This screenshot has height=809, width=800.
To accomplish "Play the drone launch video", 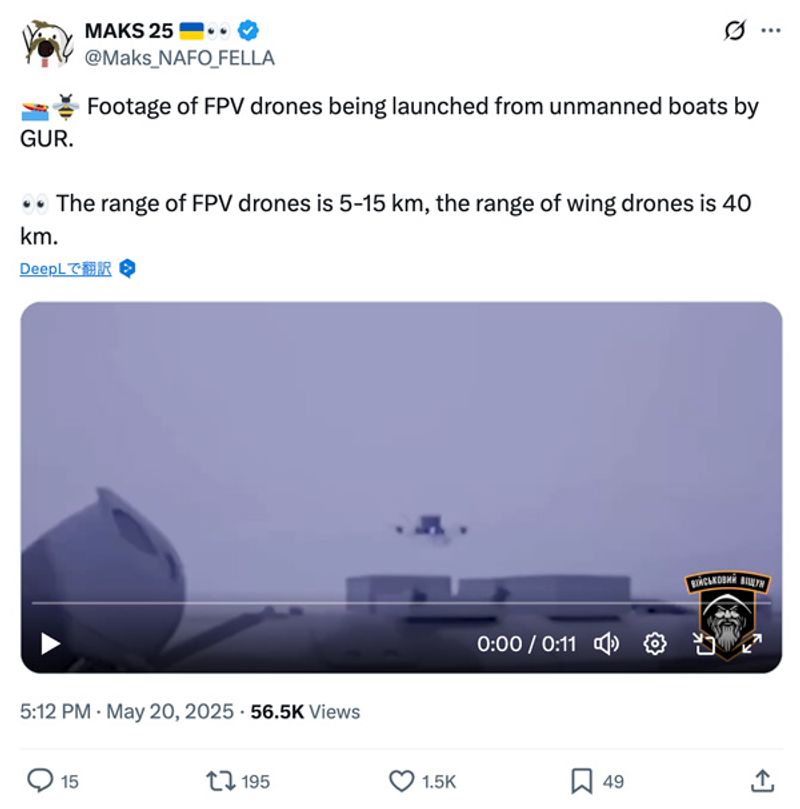I will tap(51, 644).
